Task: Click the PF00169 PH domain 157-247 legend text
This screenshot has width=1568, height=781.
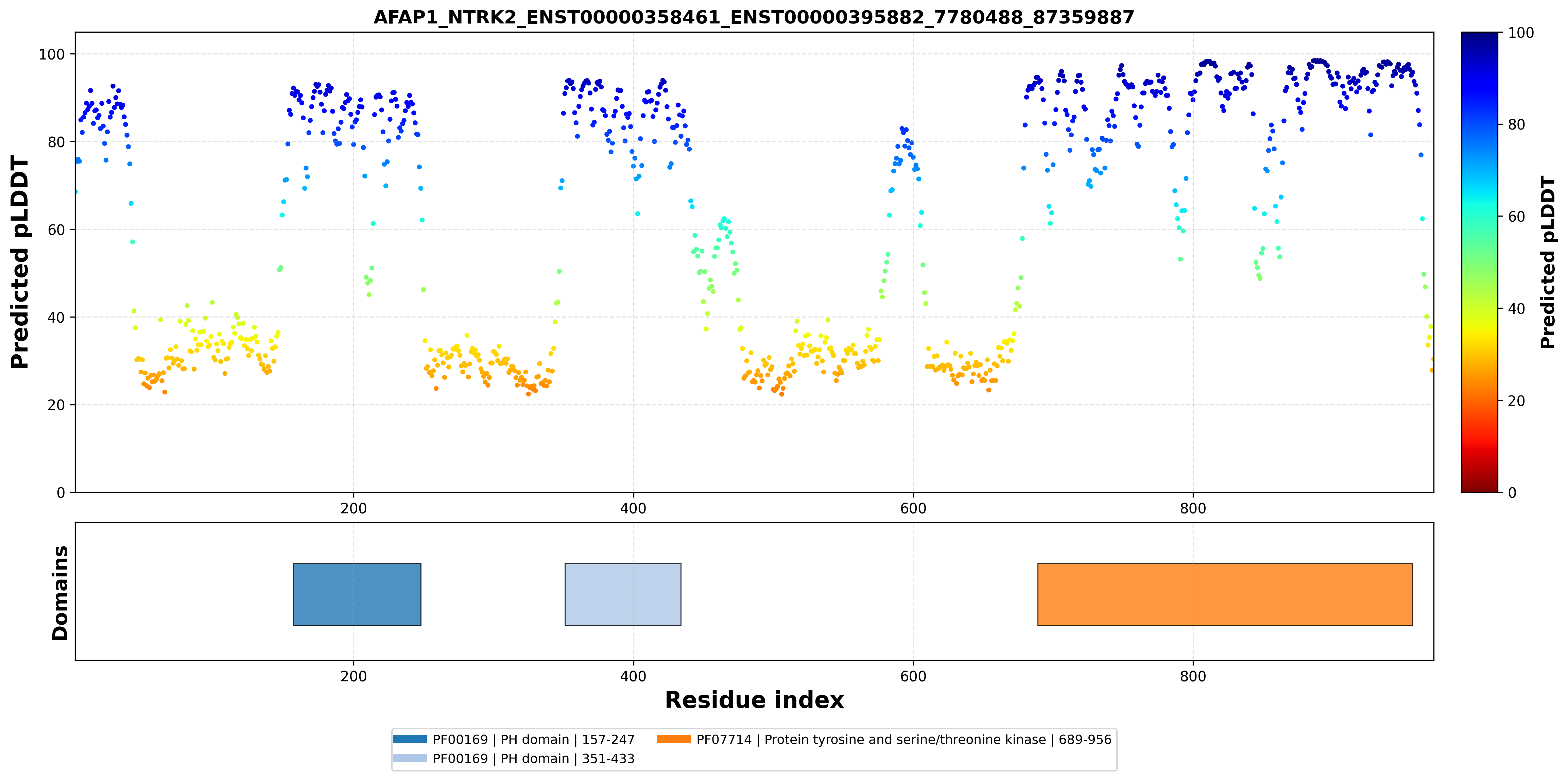Action: pyautogui.click(x=534, y=740)
